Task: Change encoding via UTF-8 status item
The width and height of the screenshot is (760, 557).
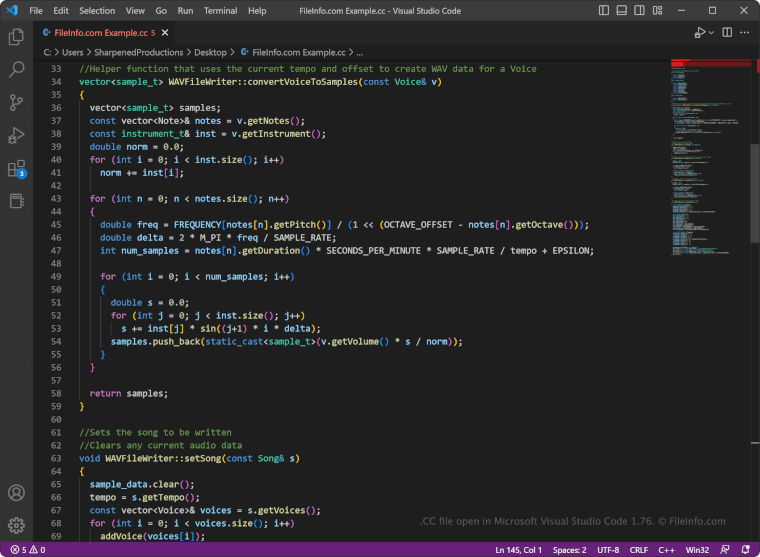Action: 608,550
